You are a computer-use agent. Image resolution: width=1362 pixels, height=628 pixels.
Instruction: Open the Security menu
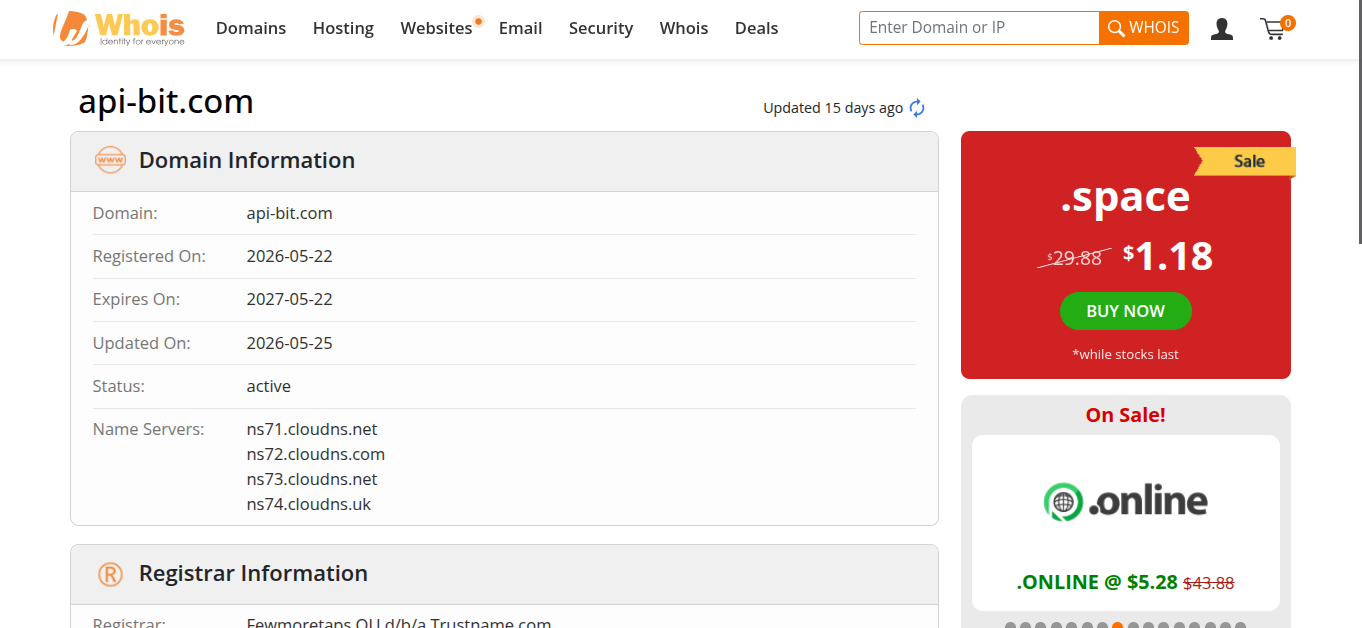tap(601, 28)
